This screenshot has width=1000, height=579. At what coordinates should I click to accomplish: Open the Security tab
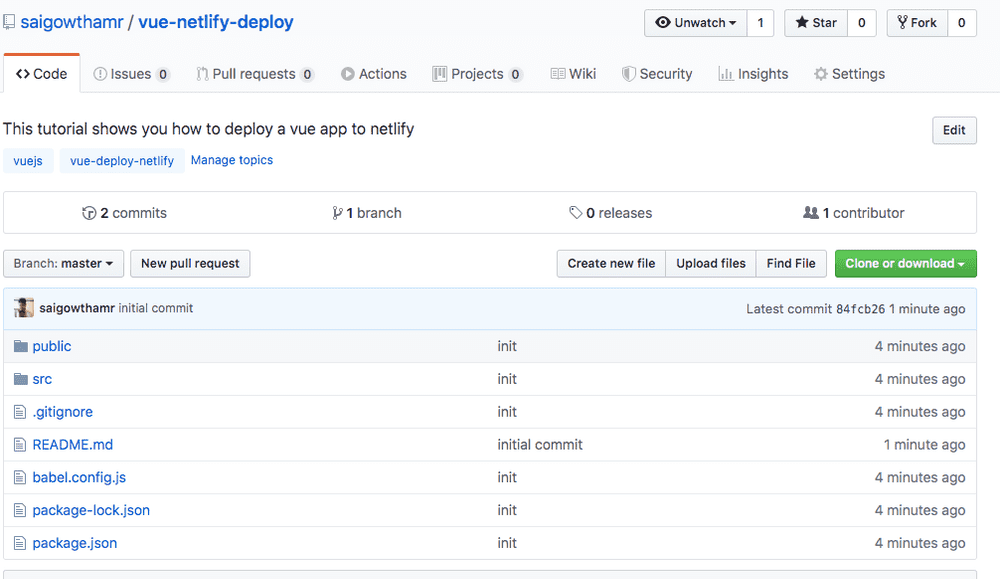coord(657,74)
